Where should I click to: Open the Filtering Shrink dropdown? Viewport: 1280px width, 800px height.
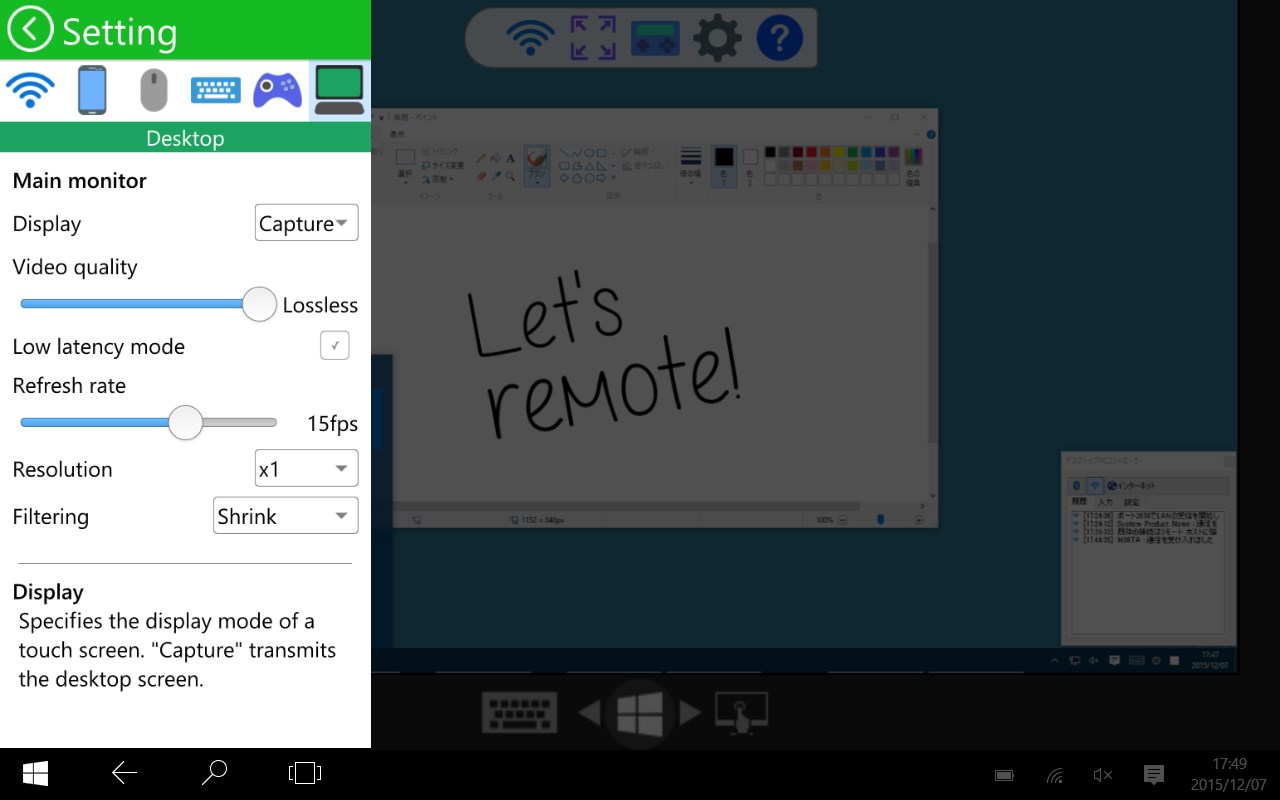(285, 516)
